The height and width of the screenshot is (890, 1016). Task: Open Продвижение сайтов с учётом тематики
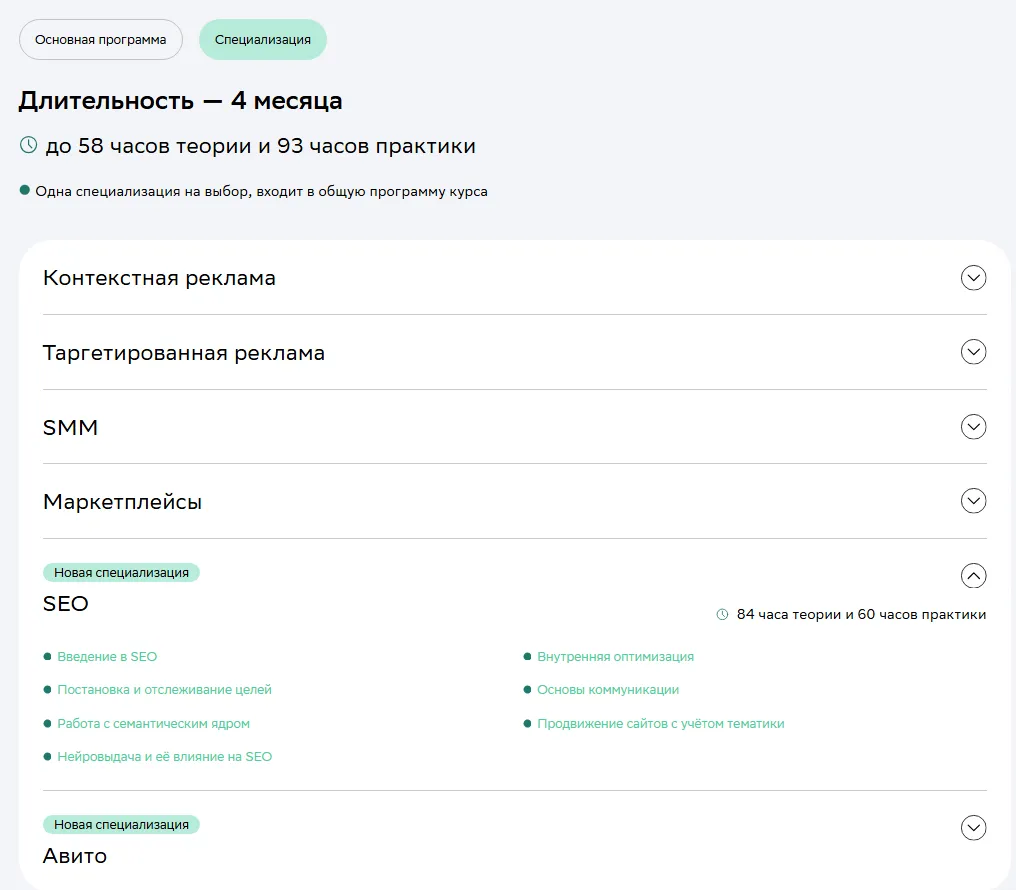click(x=660, y=723)
